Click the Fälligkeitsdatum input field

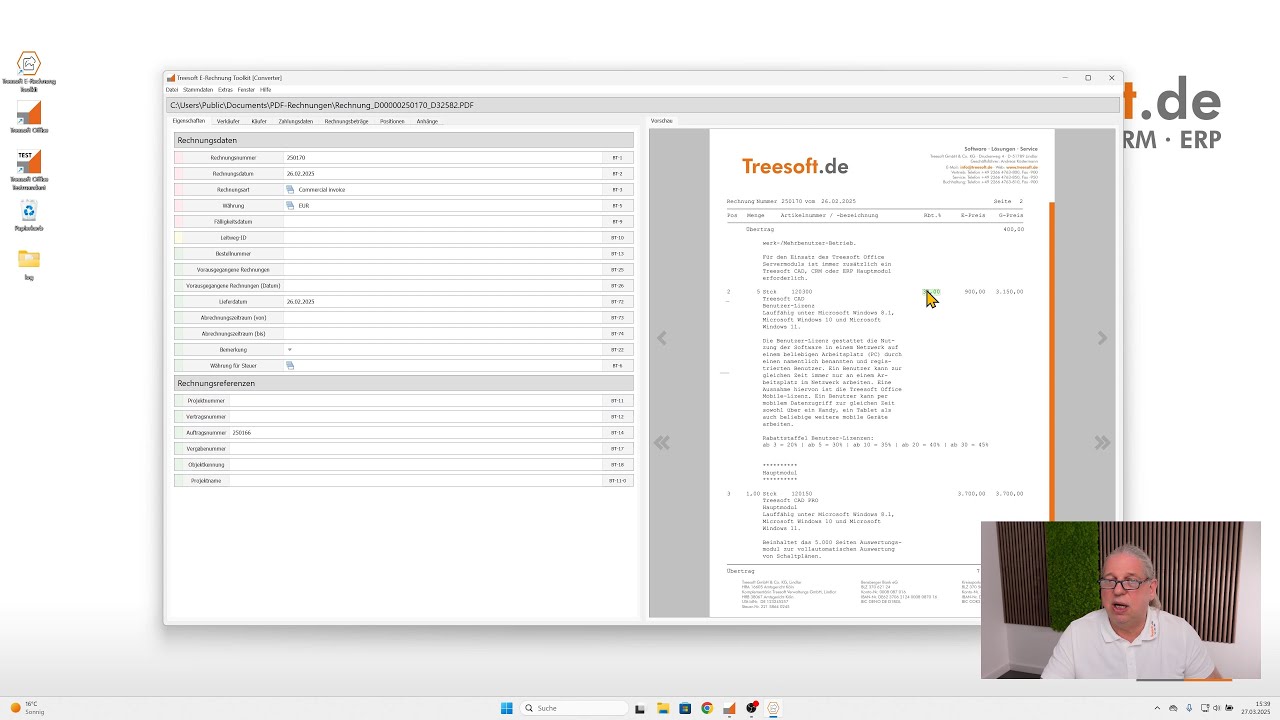(x=444, y=221)
